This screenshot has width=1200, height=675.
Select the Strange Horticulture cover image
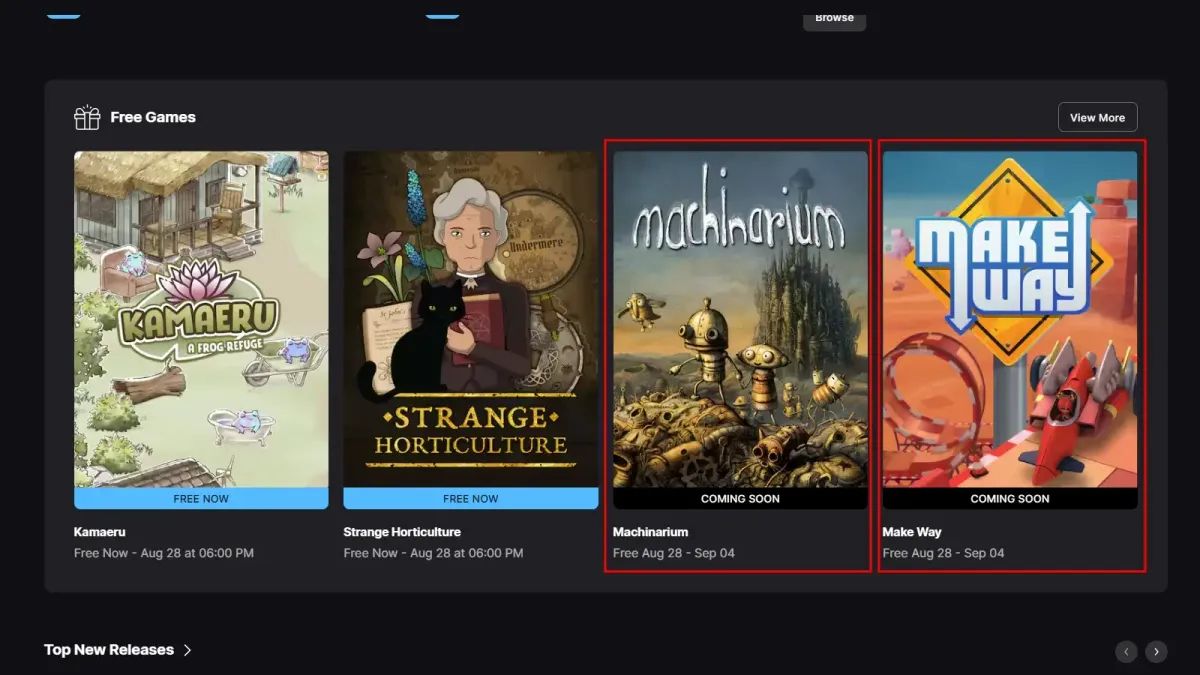[x=471, y=319]
